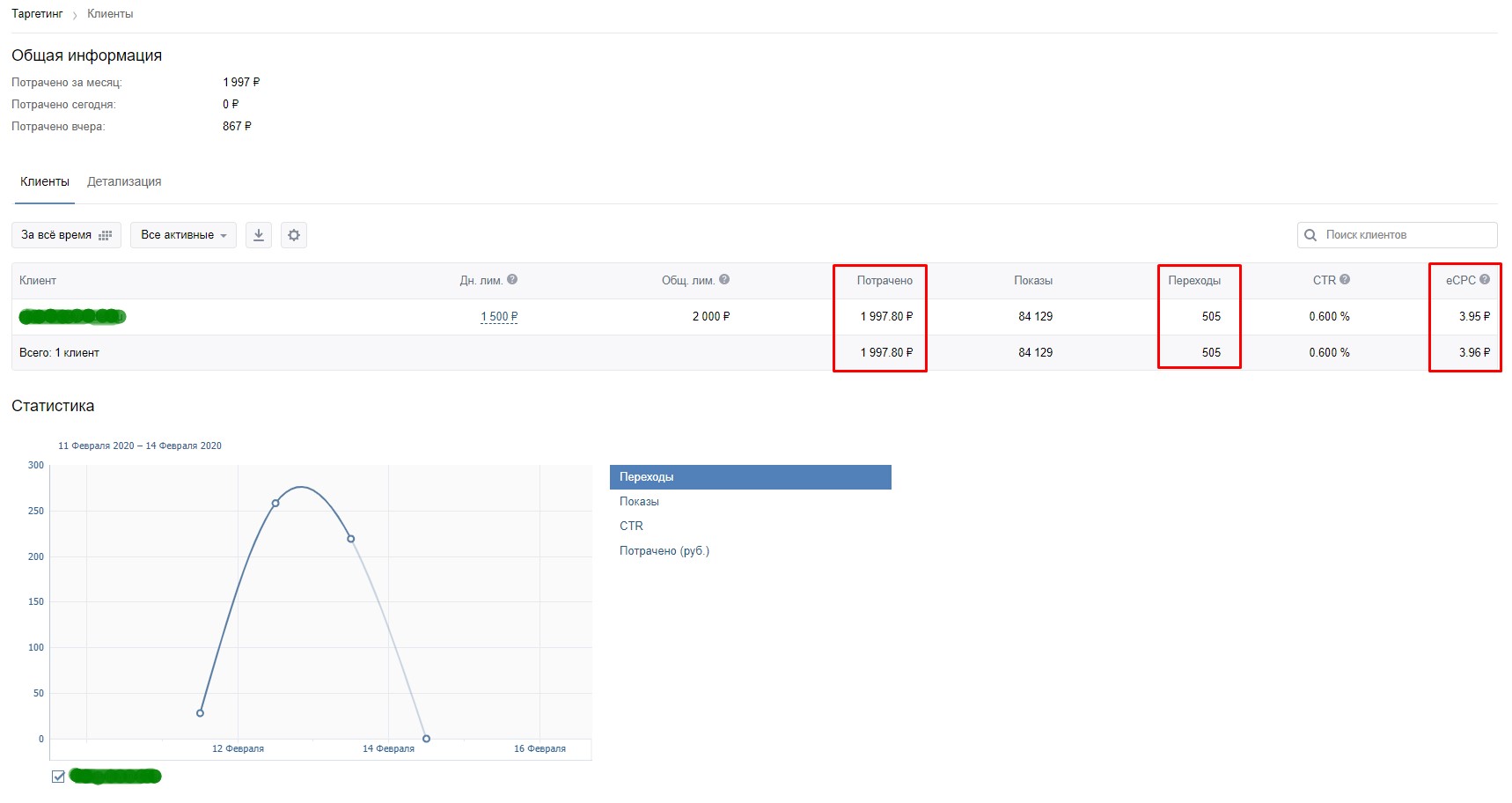
Task: Switch to the Детализация tab
Action: pos(124,181)
